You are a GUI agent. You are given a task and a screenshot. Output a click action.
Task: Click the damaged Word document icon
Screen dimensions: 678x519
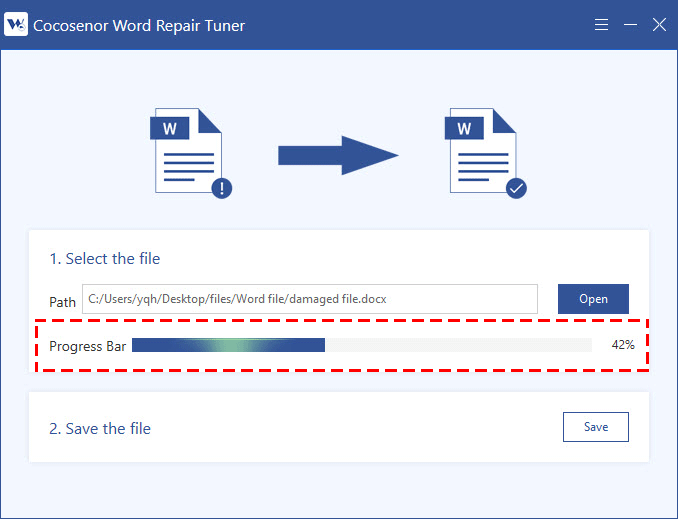(x=191, y=153)
